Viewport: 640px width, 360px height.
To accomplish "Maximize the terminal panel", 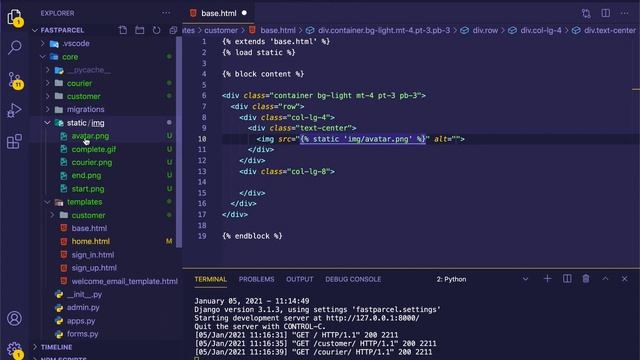I will (605, 279).
